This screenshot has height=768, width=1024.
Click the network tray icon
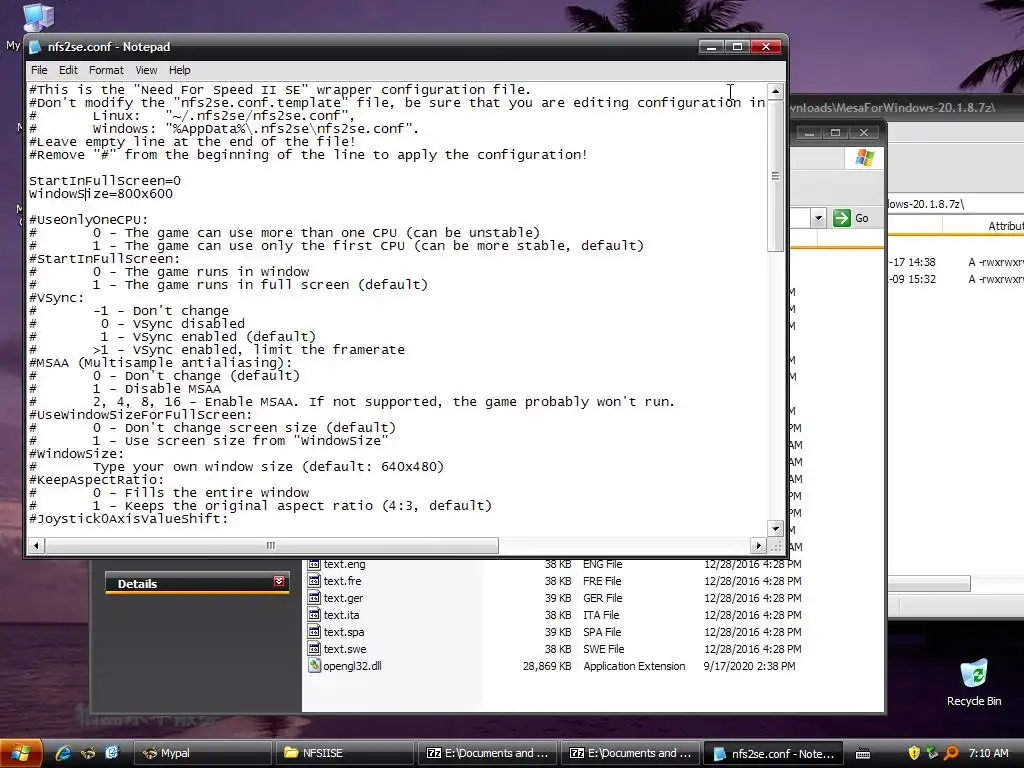pyautogui.click(x=932, y=753)
